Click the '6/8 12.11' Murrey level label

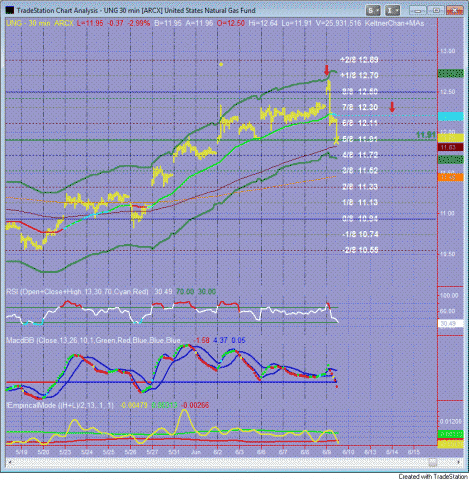(x=360, y=123)
